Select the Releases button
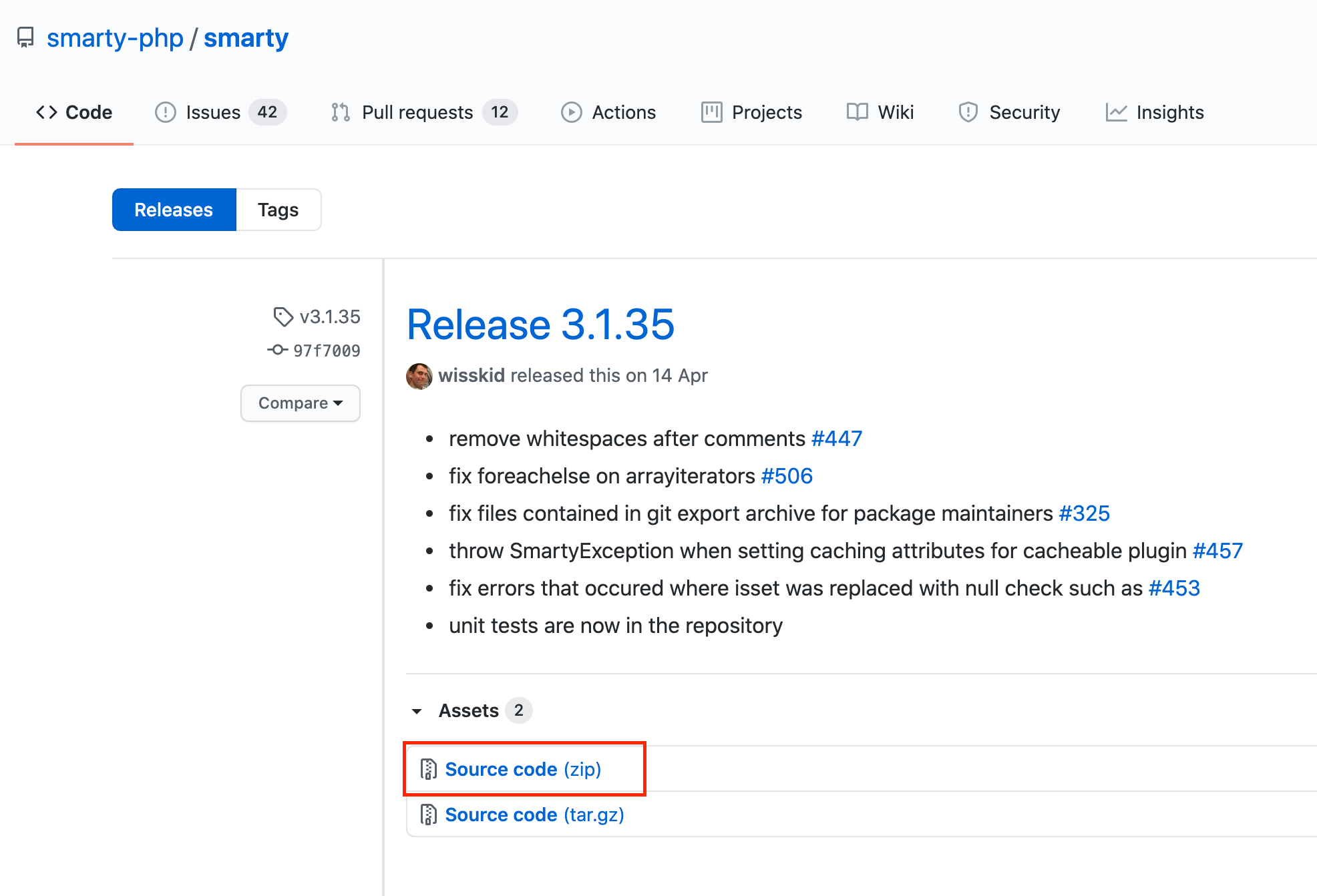The height and width of the screenshot is (896, 1317). (174, 210)
